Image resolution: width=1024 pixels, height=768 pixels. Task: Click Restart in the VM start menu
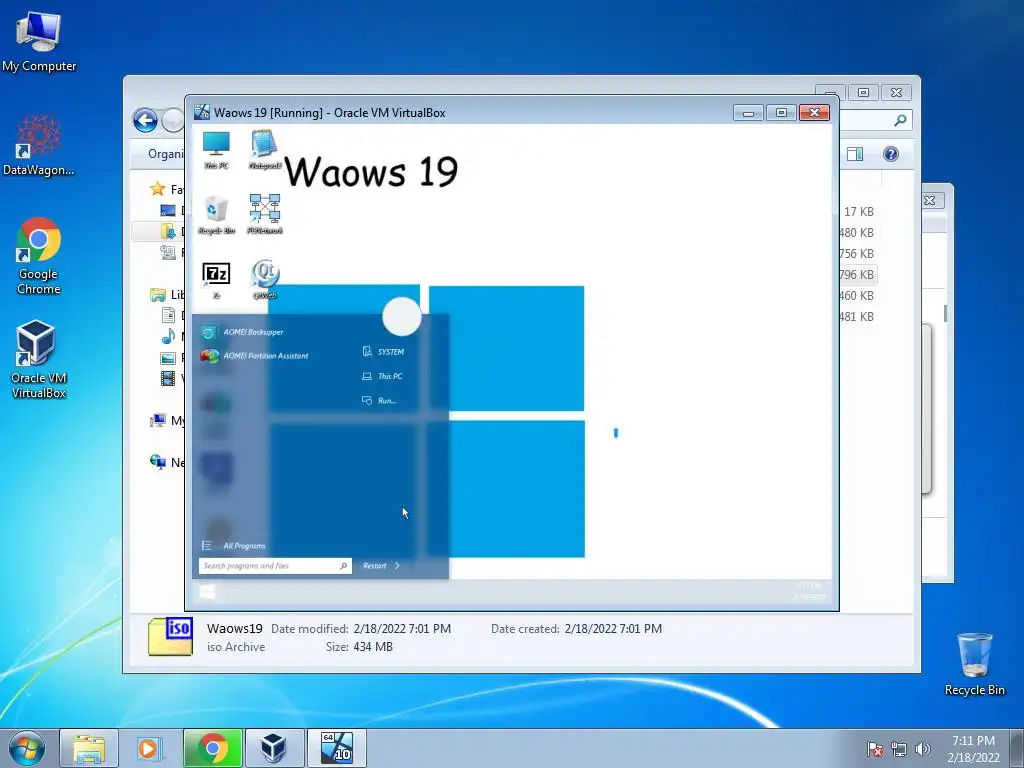coord(375,566)
